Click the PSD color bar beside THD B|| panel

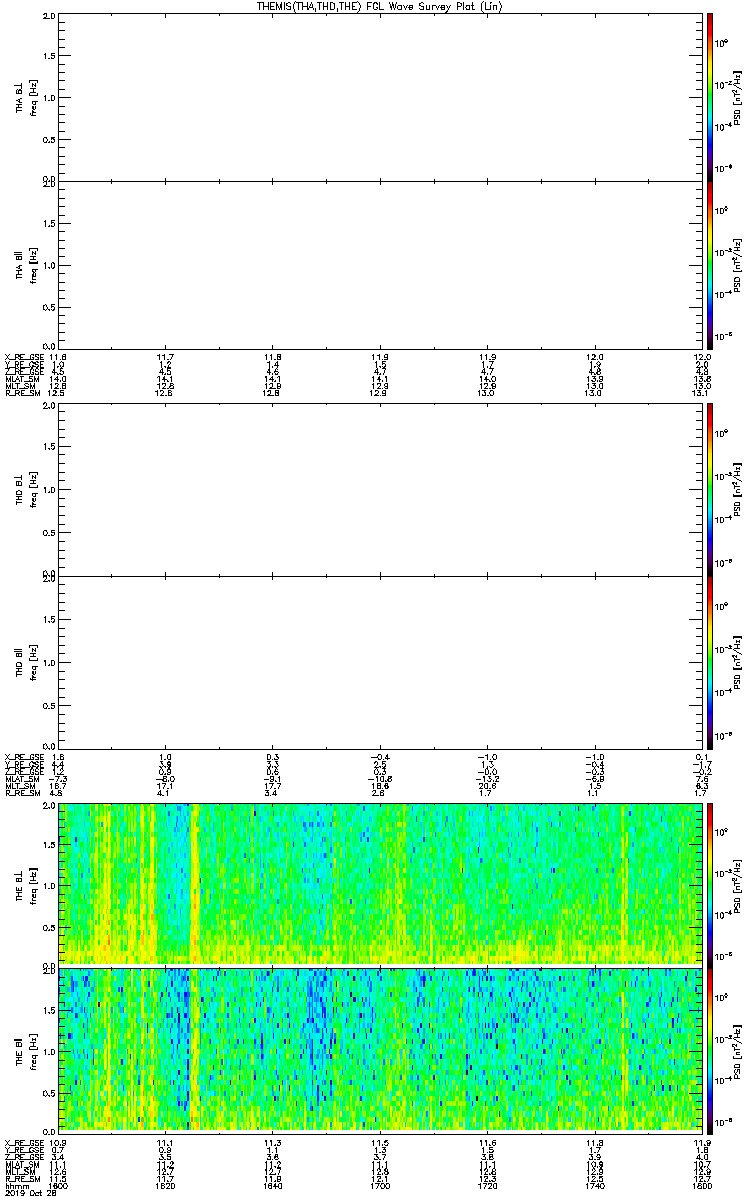point(709,661)
